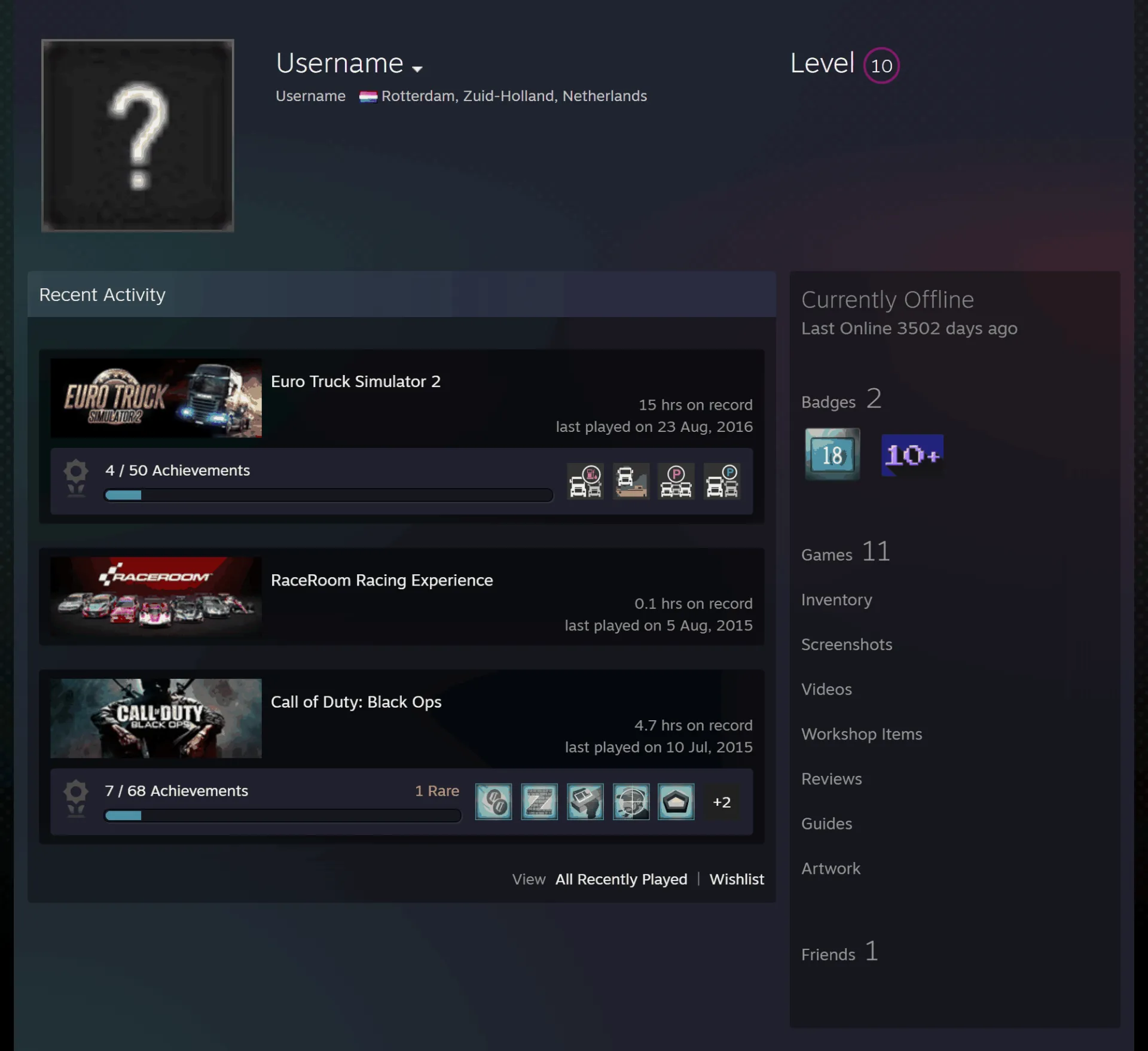The height and width of the screenshot is (1051, 1148).
Task: Open the profile avatar with question mark
Action: coord(138,135)
